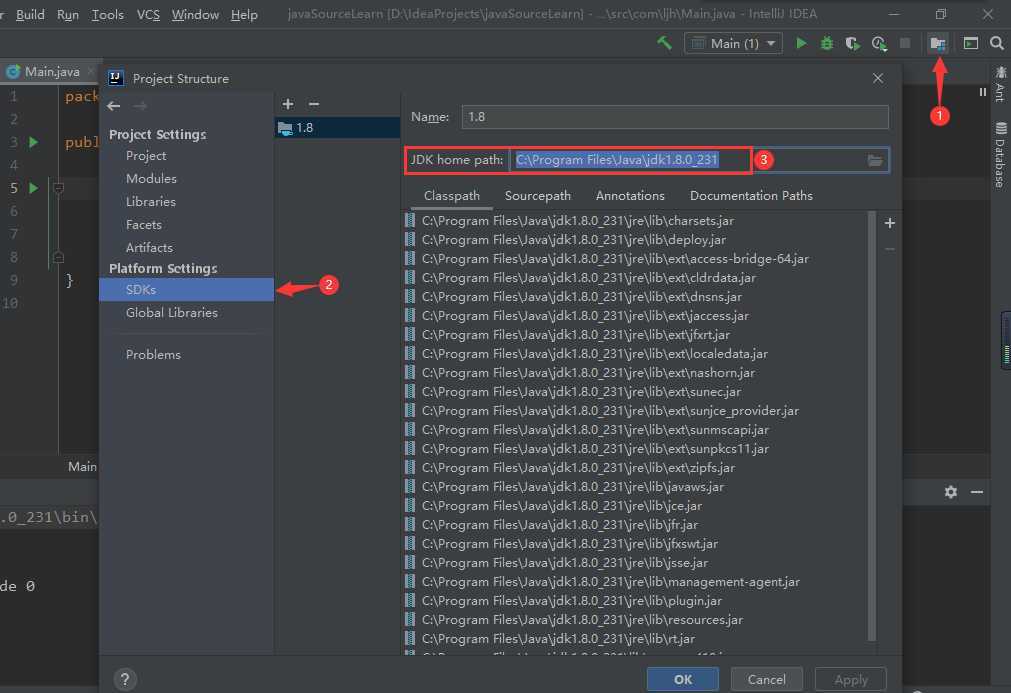Screen dimensions: 1011x693
Task: Open Run panel settings gear icon
Action: tap(950, 492)
